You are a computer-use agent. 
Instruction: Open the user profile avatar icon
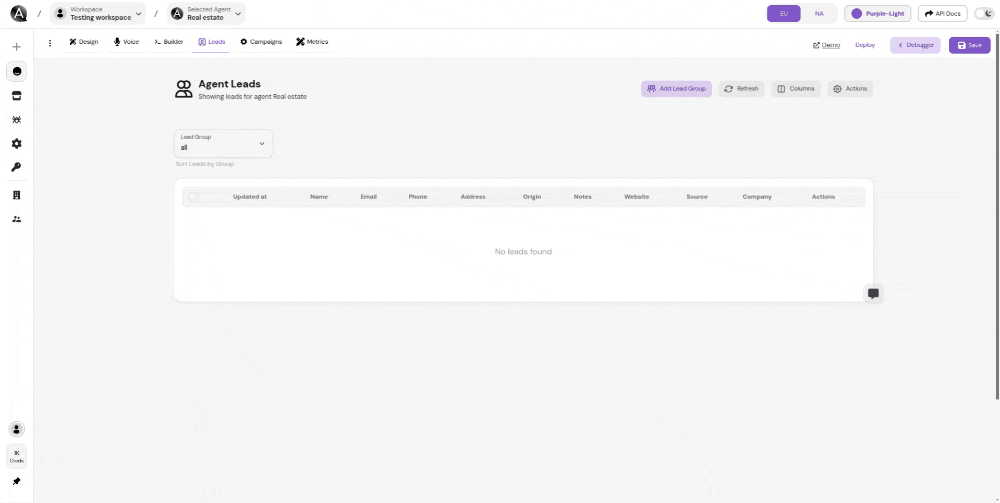pos(17,428)
